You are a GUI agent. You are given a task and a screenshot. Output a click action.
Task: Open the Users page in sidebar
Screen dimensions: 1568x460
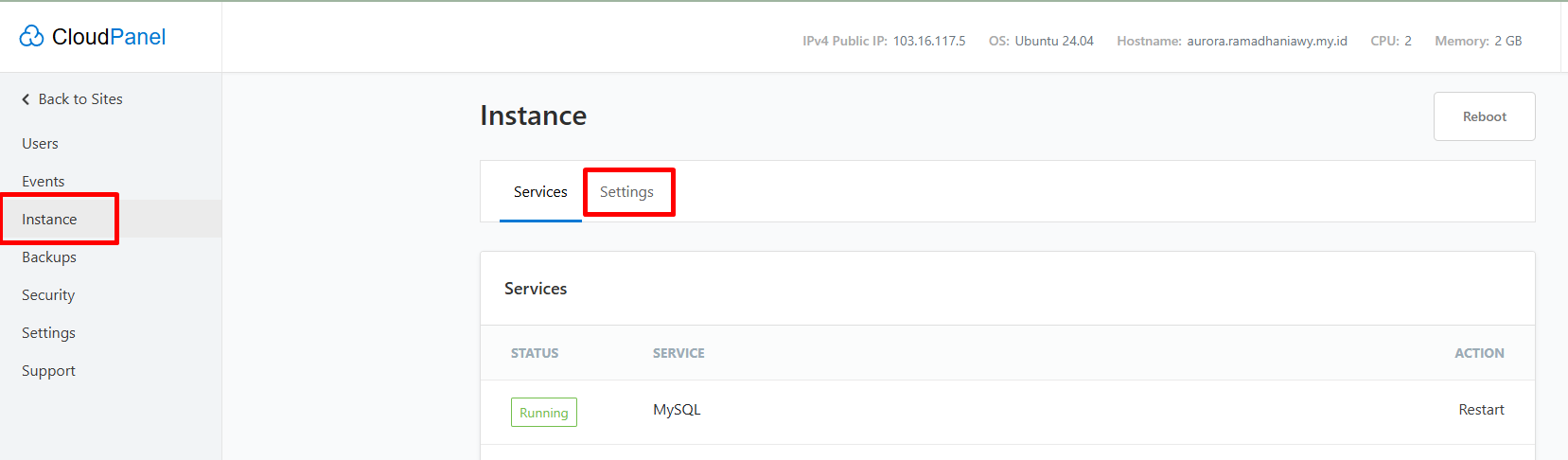[40, 144]
